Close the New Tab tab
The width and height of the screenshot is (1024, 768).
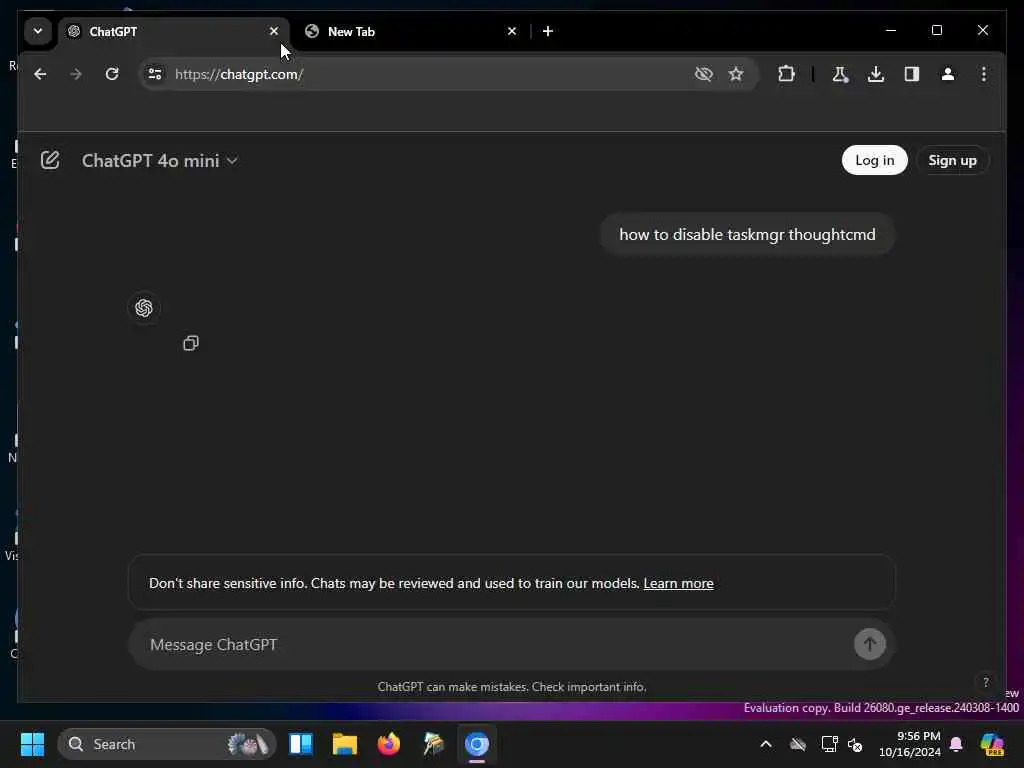512,31
